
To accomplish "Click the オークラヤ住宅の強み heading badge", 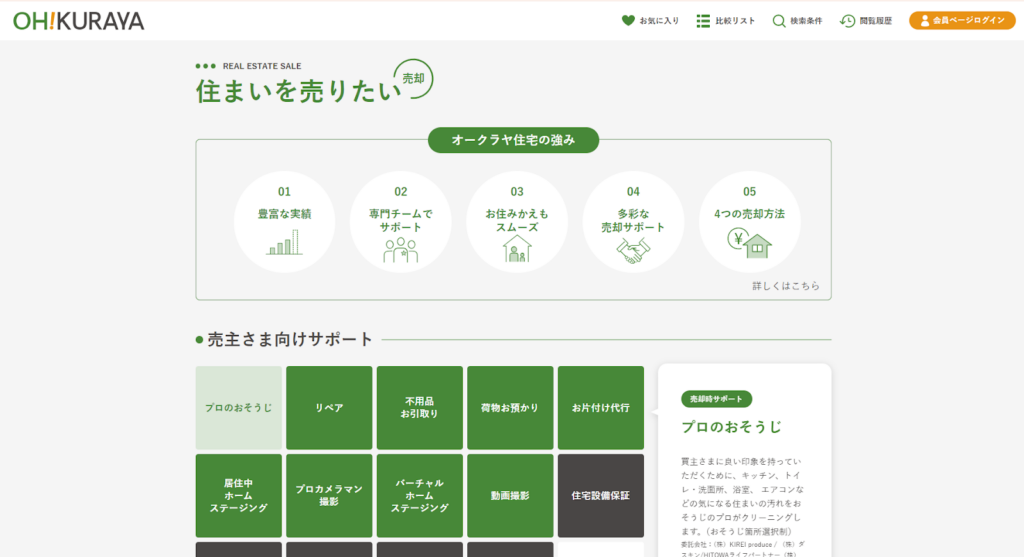I will pyautogui.click(x=513, y=140).
